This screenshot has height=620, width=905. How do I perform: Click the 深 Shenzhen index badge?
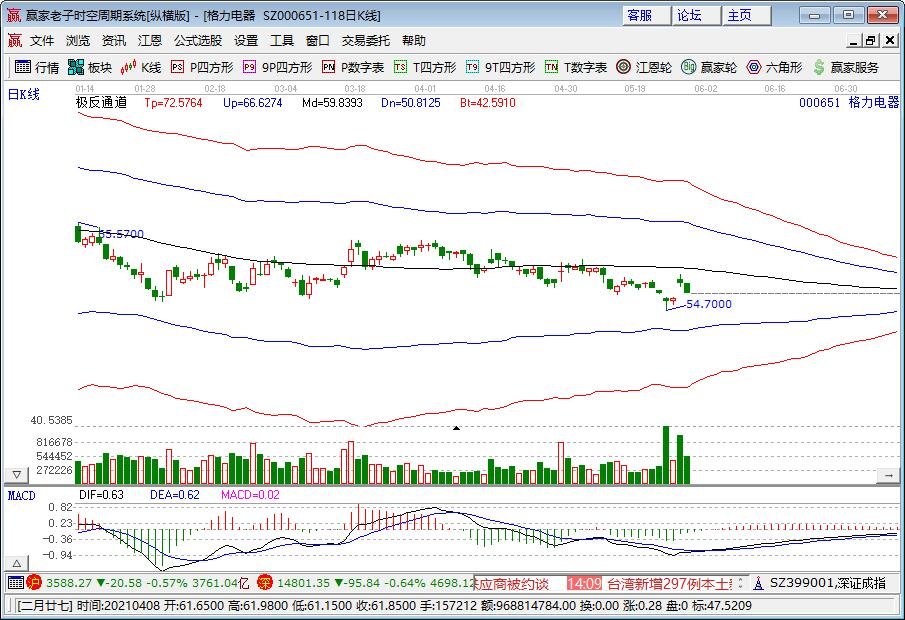click(264, 582)
